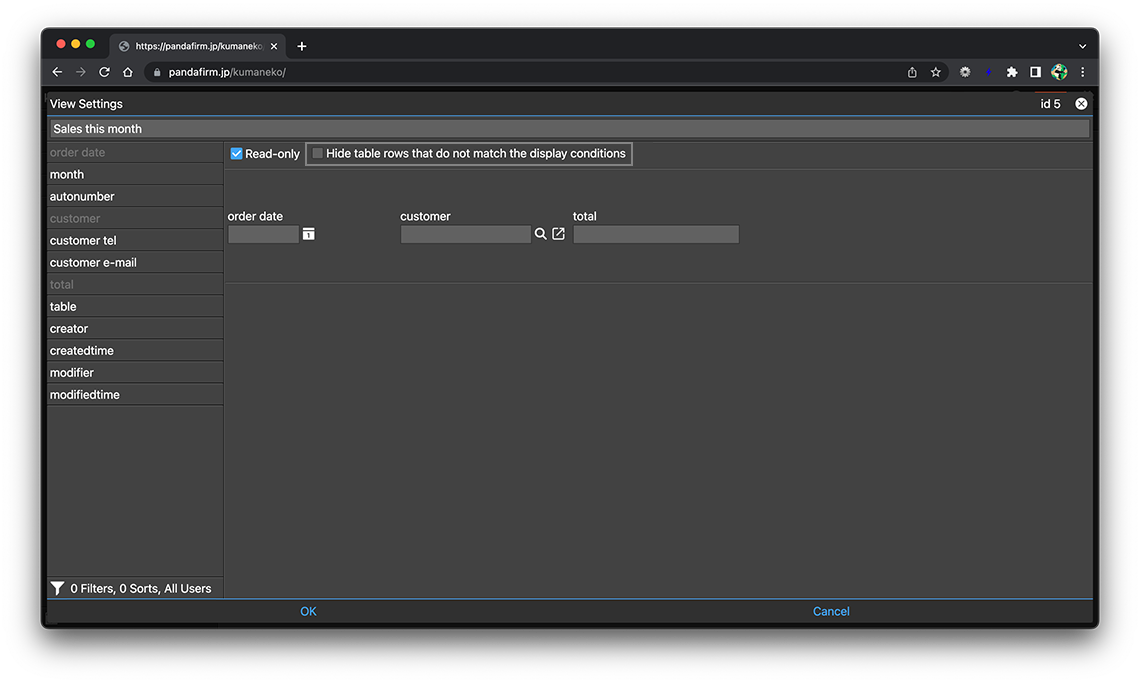Enable Hide table rows not matching conditions
1140x683 pixels.
click(318, 154)
